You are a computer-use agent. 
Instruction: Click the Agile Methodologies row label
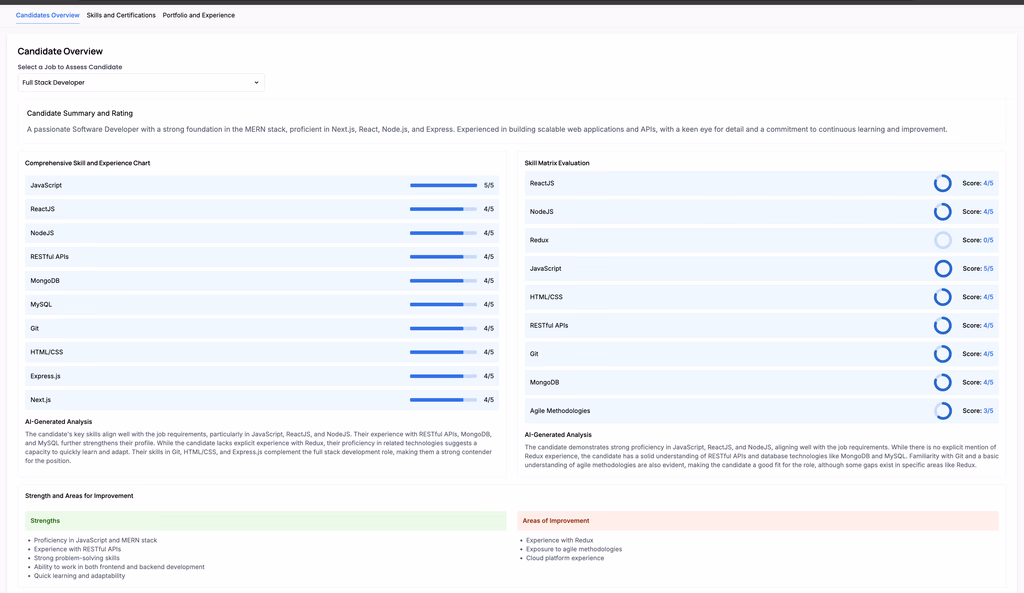point(560,411)
